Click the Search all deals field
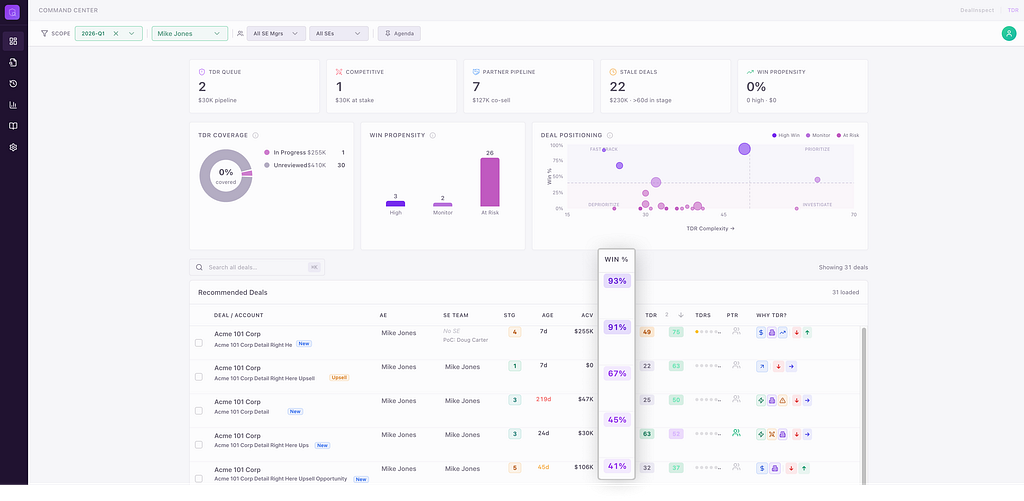 pyautogui.click(x=257, y=267)
